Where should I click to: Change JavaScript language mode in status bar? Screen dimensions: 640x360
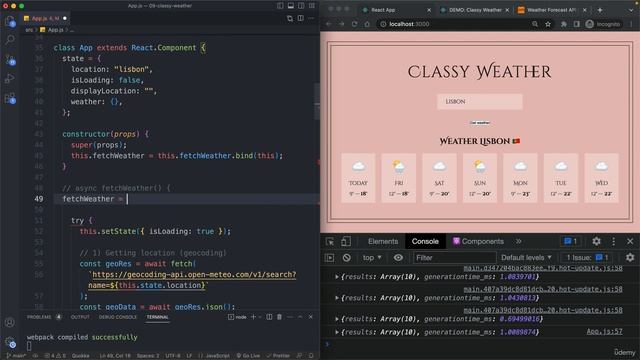click(x=215, y=356)
